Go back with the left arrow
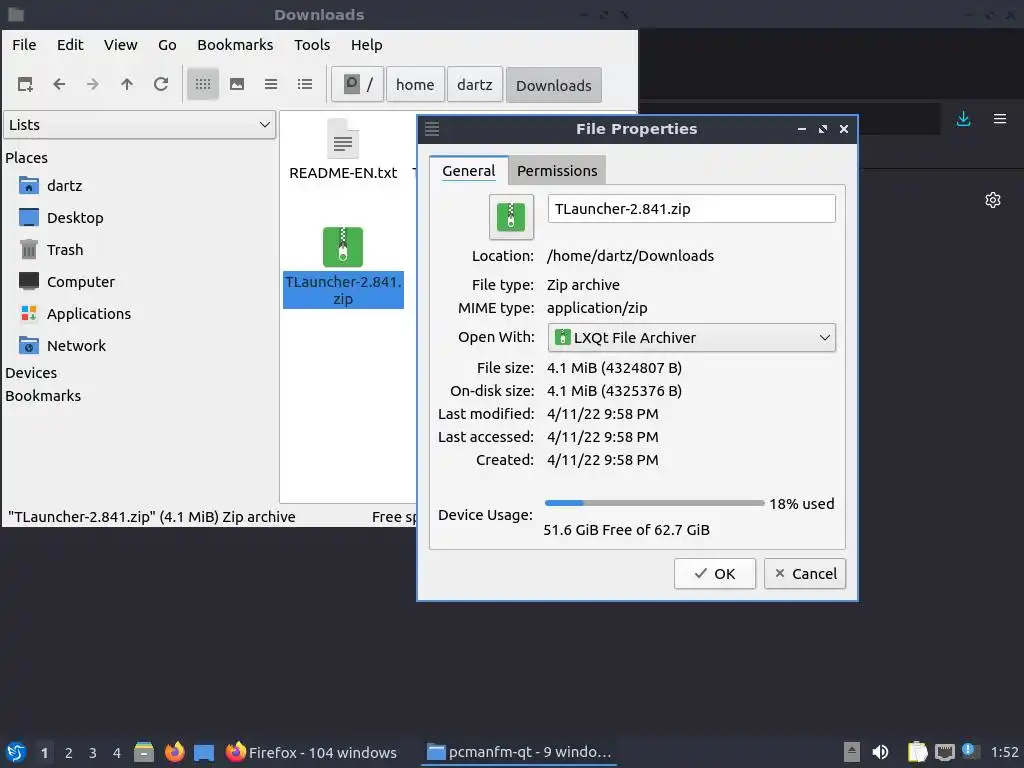 click(59, 84)
